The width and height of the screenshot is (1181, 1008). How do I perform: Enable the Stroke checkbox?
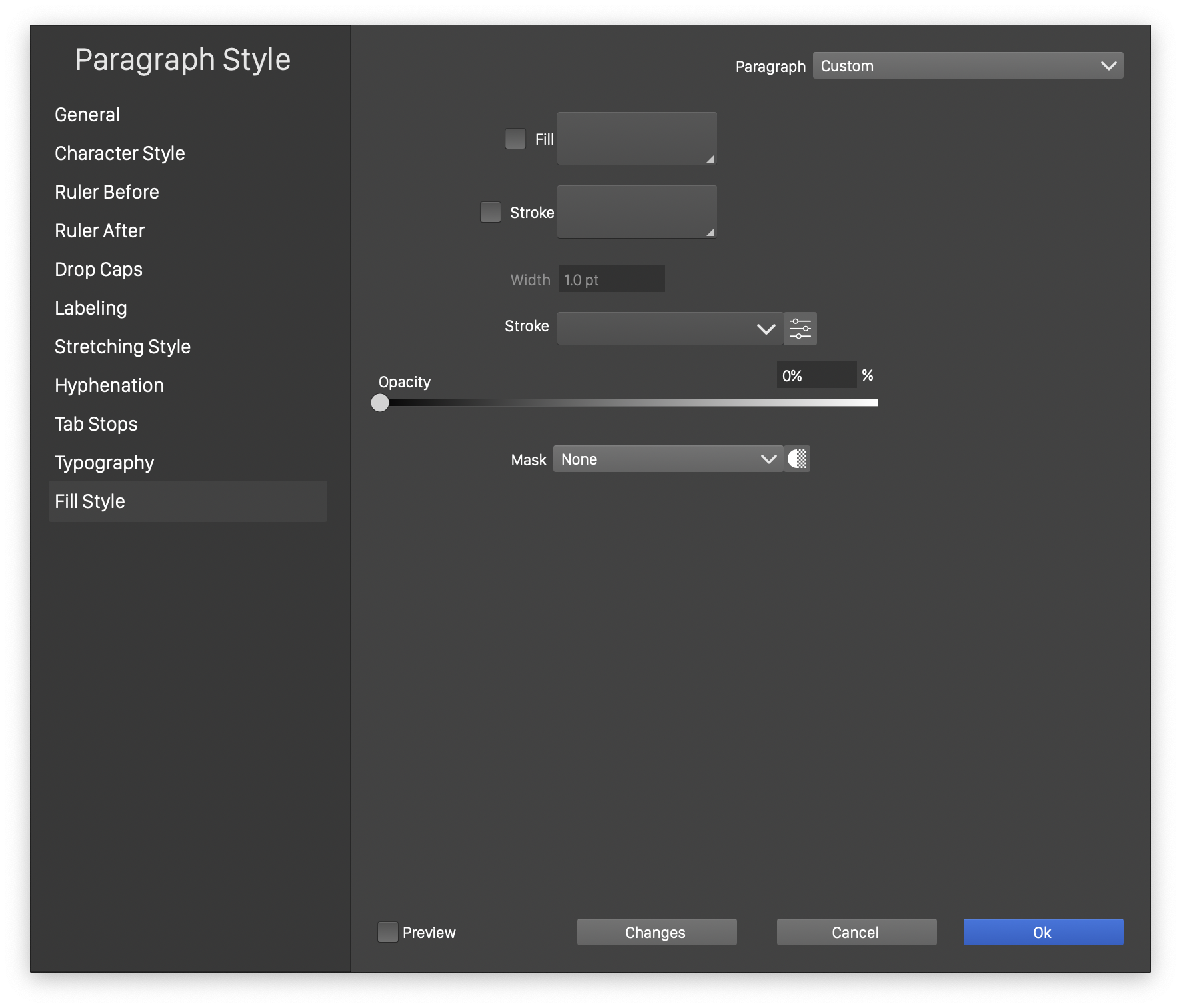(491, 212)
